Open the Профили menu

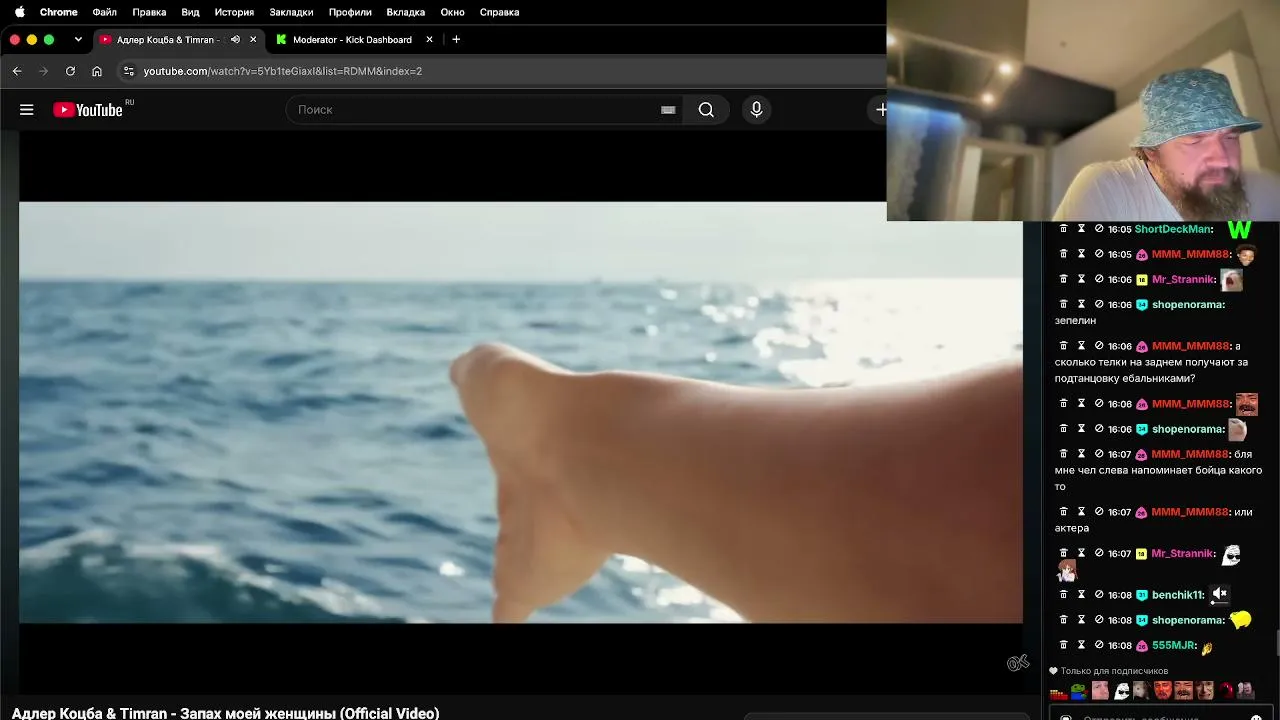coord(350,12)
